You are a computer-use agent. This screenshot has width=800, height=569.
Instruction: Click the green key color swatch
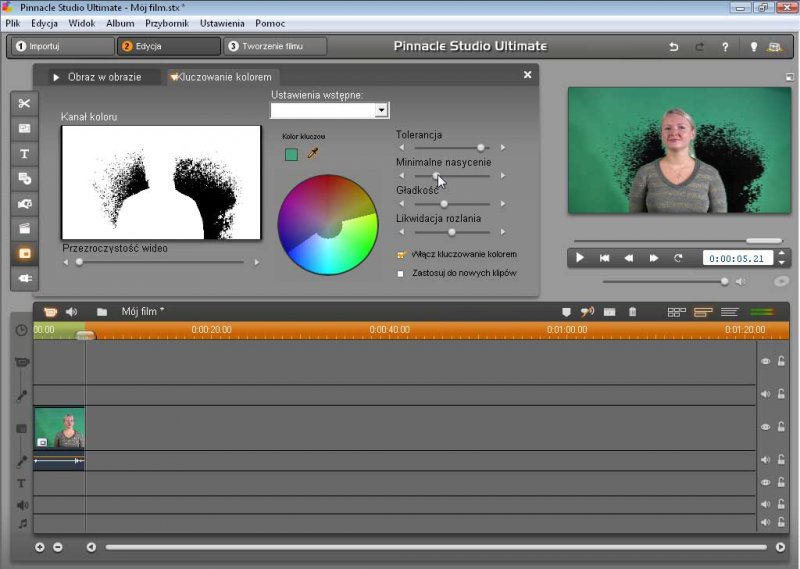291,154
